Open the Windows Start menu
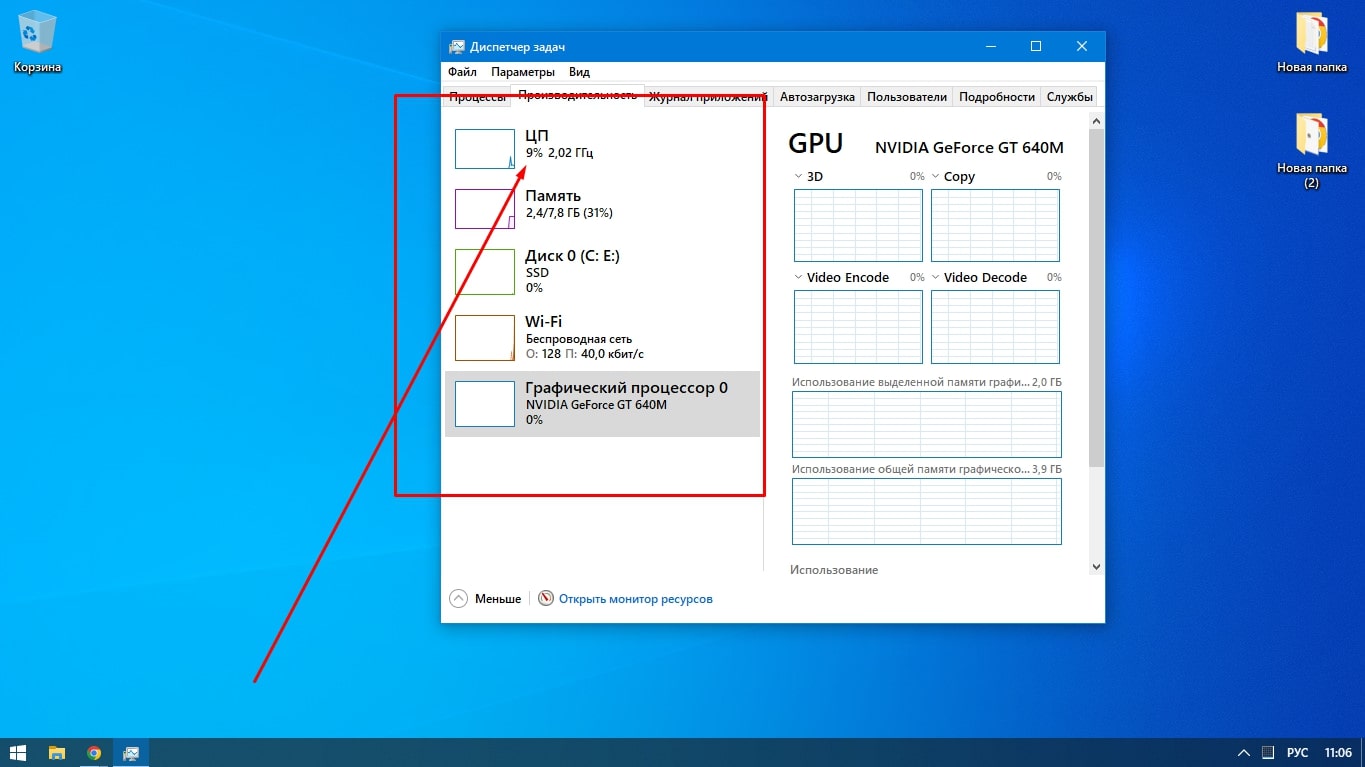Viewport: 1365px width, 767px height. 18,752
